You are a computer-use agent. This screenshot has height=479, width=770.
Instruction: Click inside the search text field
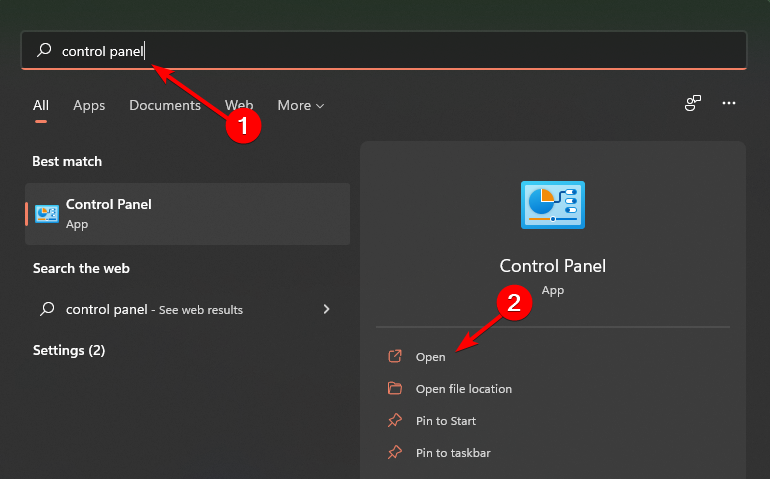coord(400,50)
